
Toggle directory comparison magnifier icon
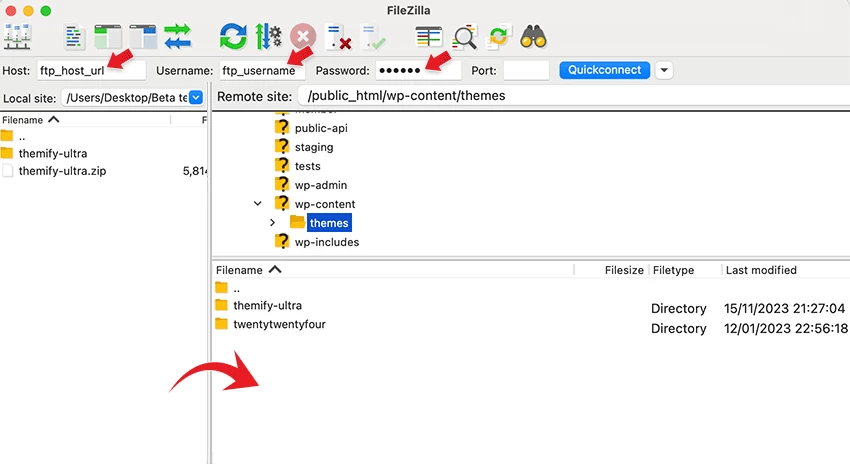pyautogui.click(x=464, y=37)
